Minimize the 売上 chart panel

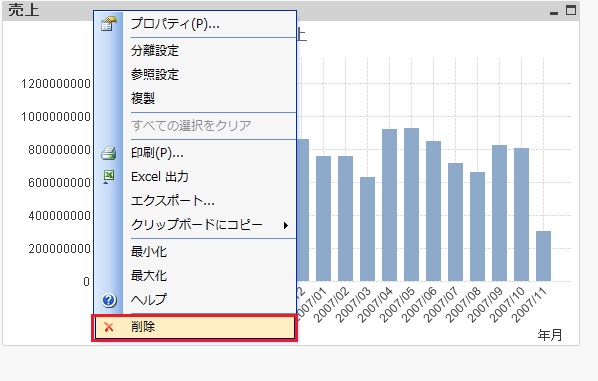(554, 12)
